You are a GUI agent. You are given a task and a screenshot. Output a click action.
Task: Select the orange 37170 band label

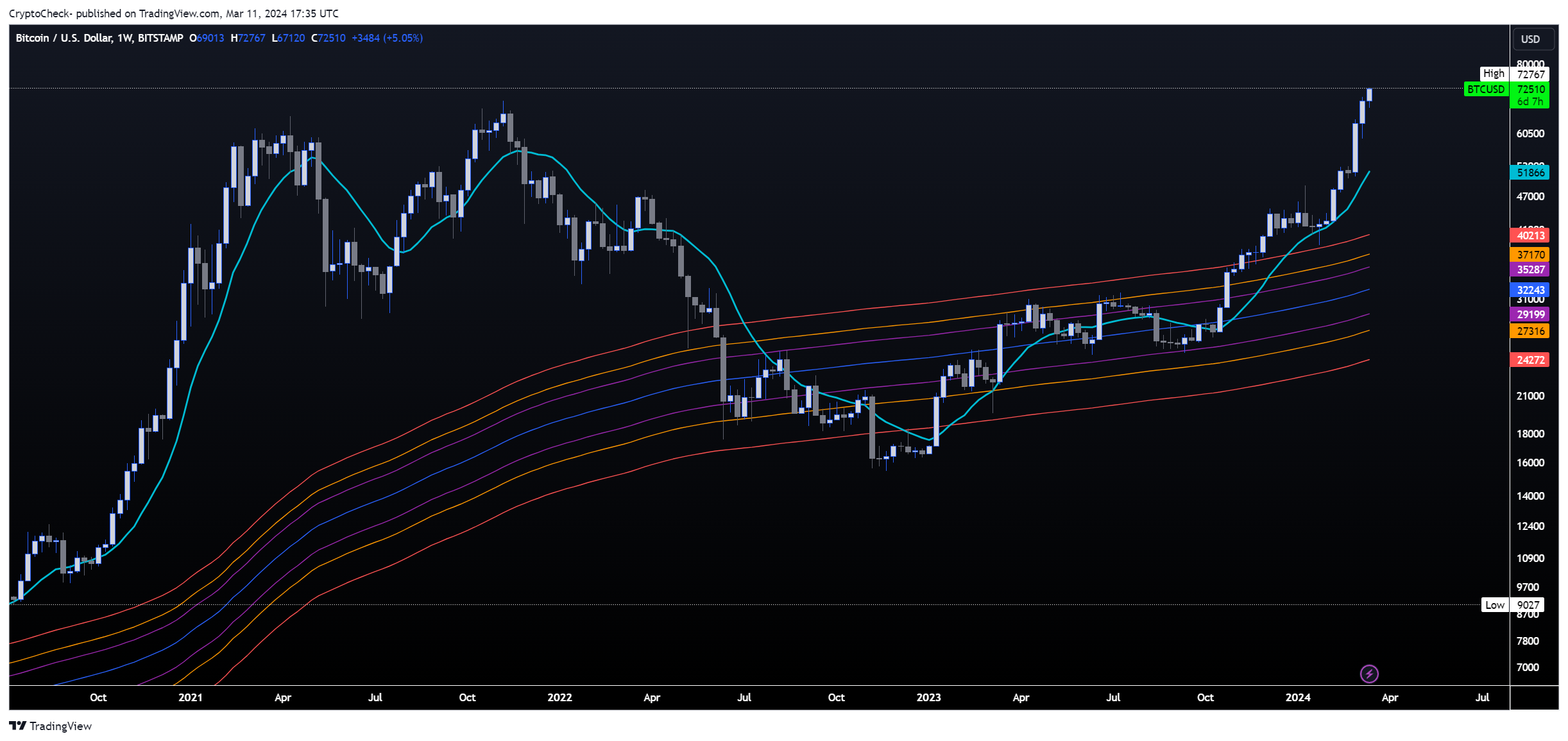(1530, 255)
